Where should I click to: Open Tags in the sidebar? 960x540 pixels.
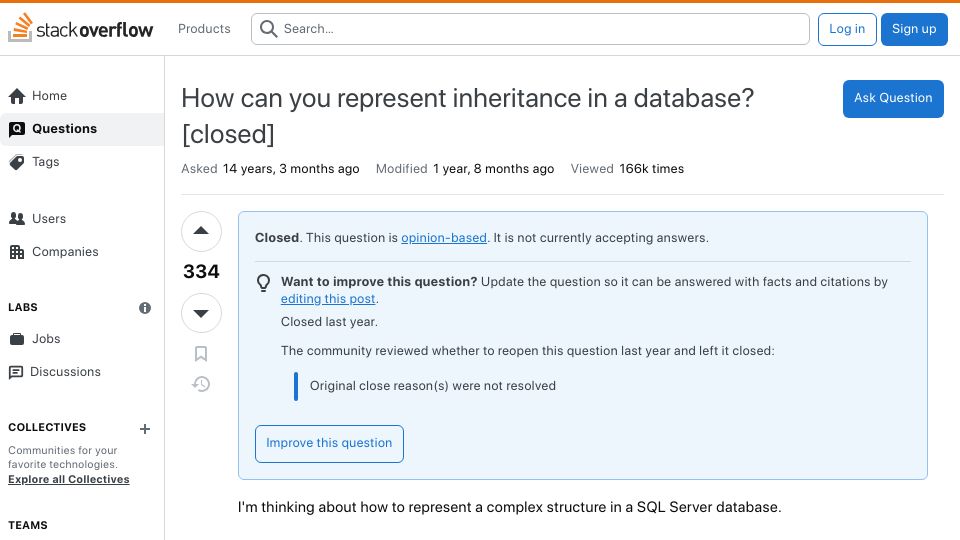click(x=82, y=162)
